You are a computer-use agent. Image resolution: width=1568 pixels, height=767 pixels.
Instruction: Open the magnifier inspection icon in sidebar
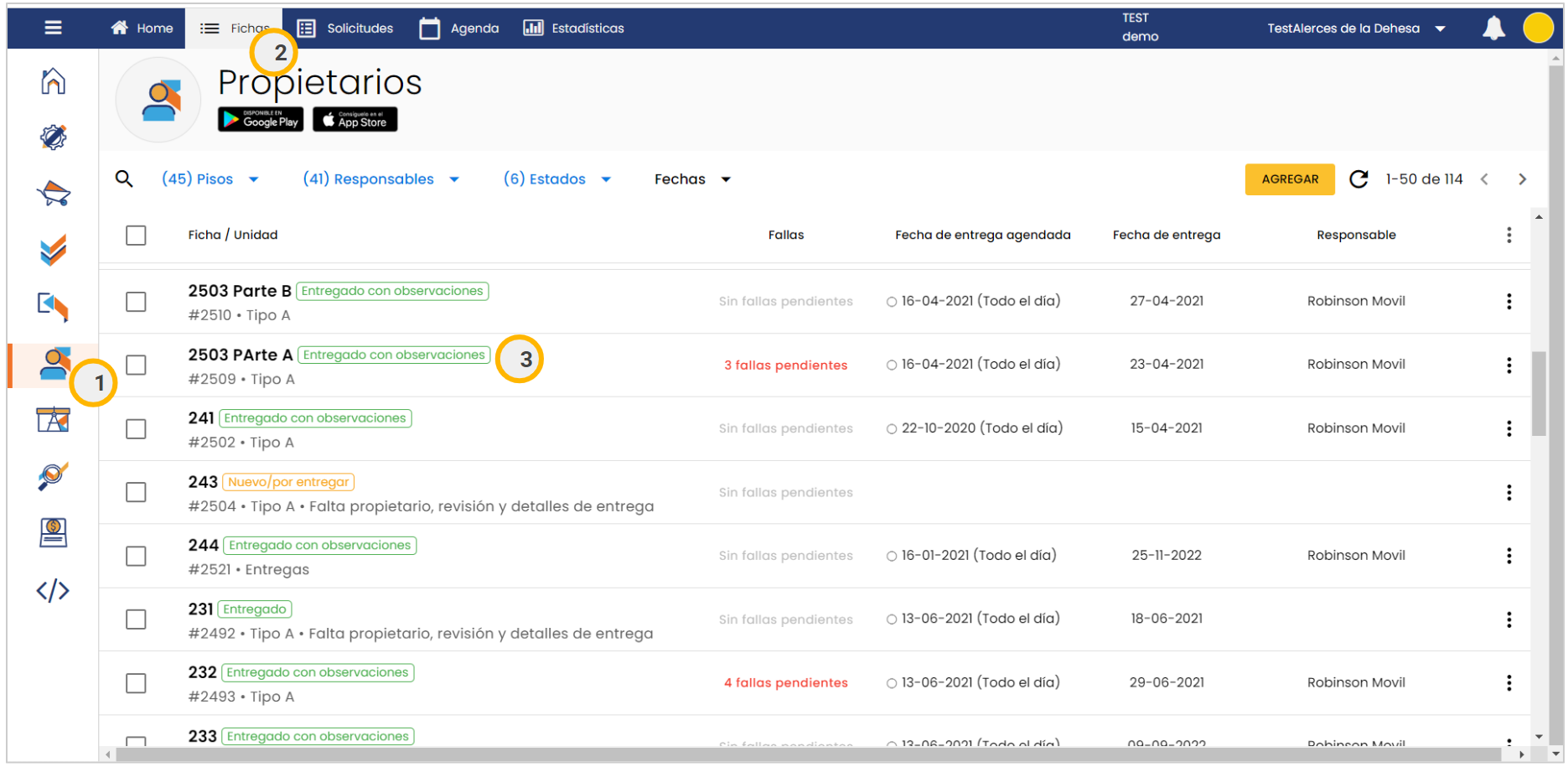click(x=53, y=476)
